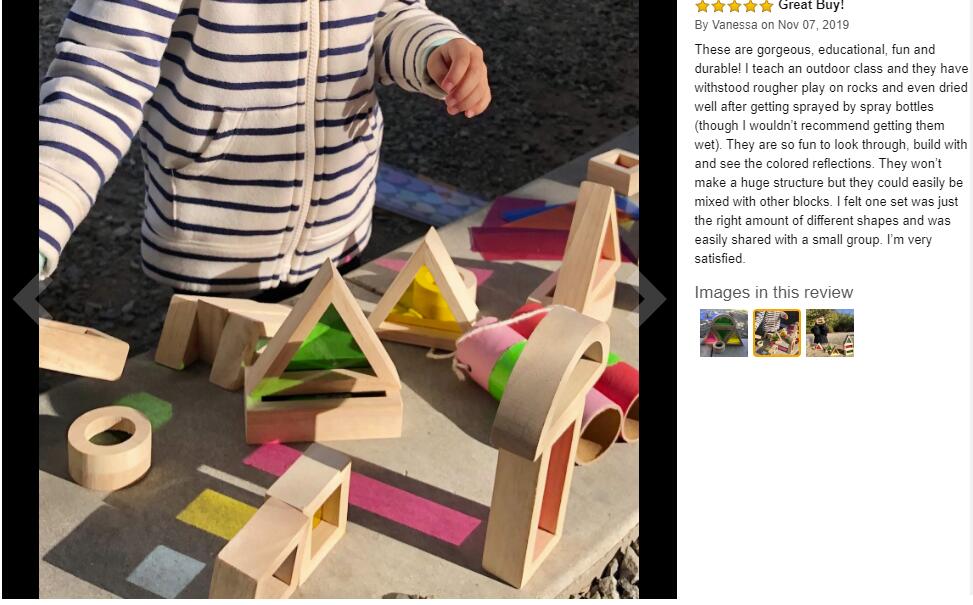The width and height of the screenshot is (973, 605).
Task: View the third thumbnail of child outdoors
Action: (x=830, y=333)
